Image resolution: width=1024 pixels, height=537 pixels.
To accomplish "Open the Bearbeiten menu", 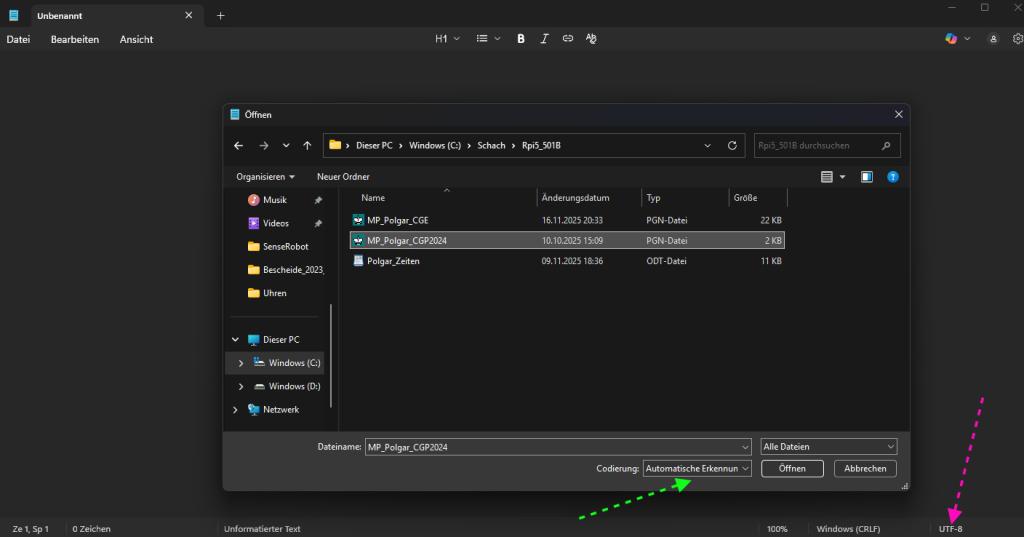I will [75, 39].
